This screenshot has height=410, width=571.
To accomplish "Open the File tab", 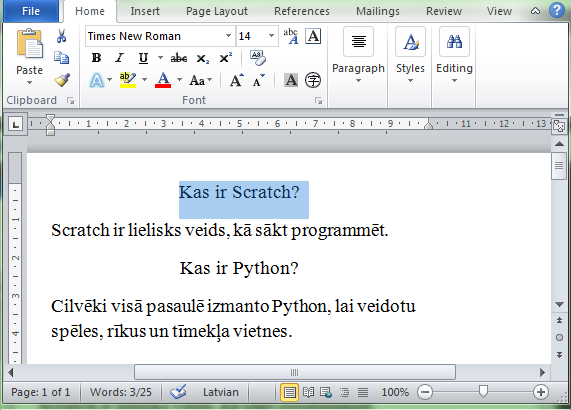I will [31, 11].
